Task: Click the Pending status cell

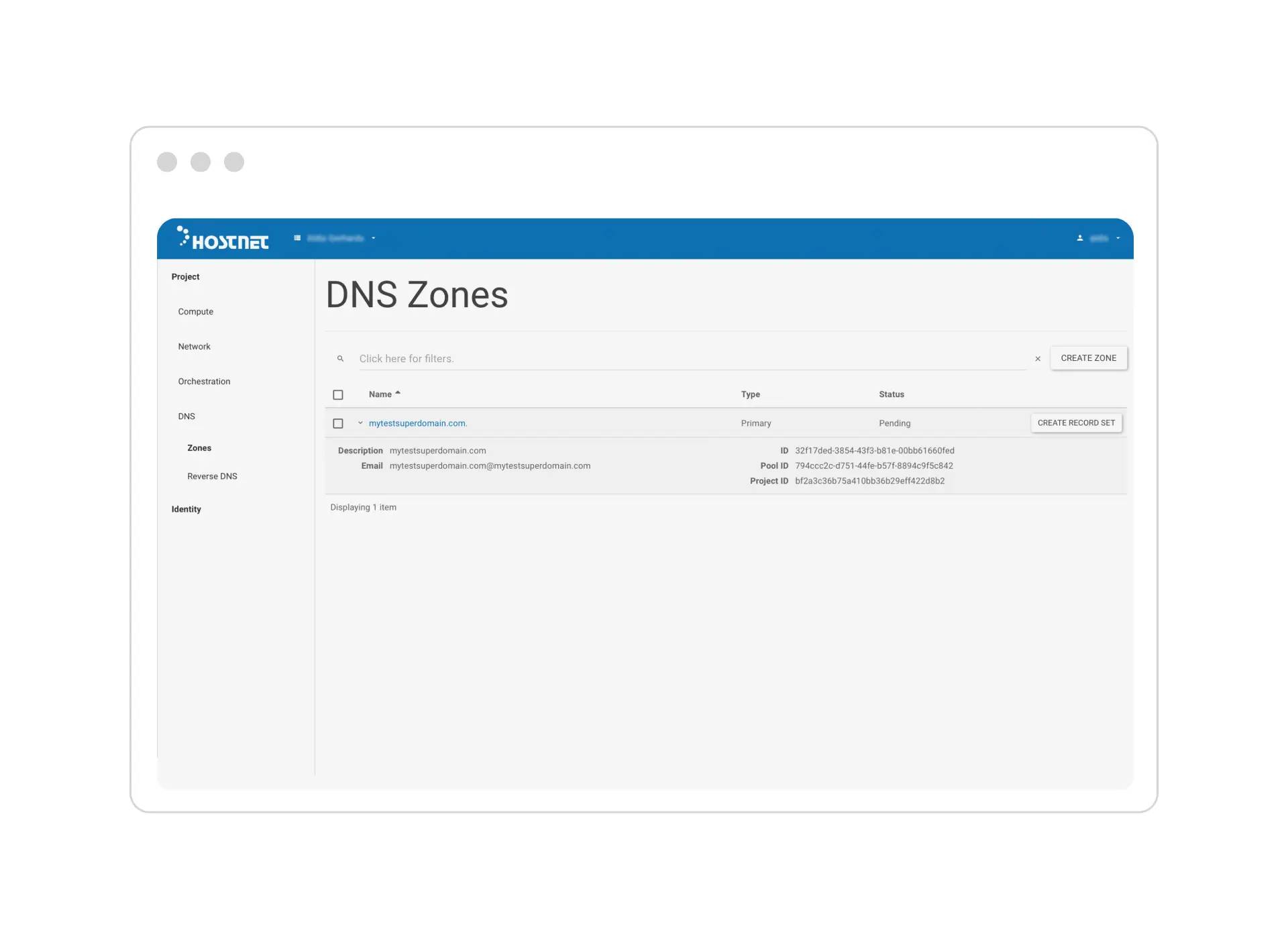Action: click(x=895, y=423)
